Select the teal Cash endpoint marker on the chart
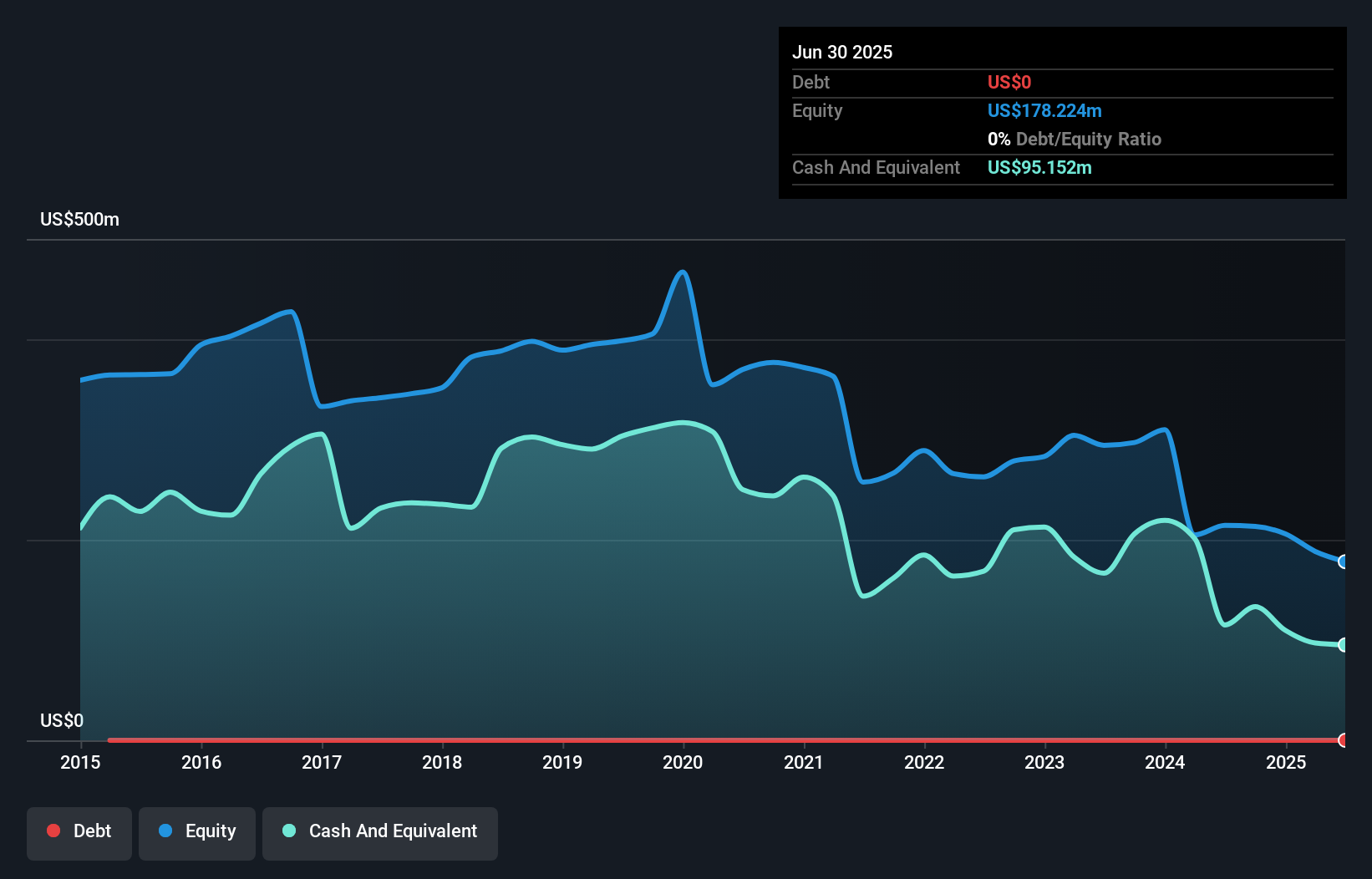The image size is (1372, 879). click(1343, 644)
